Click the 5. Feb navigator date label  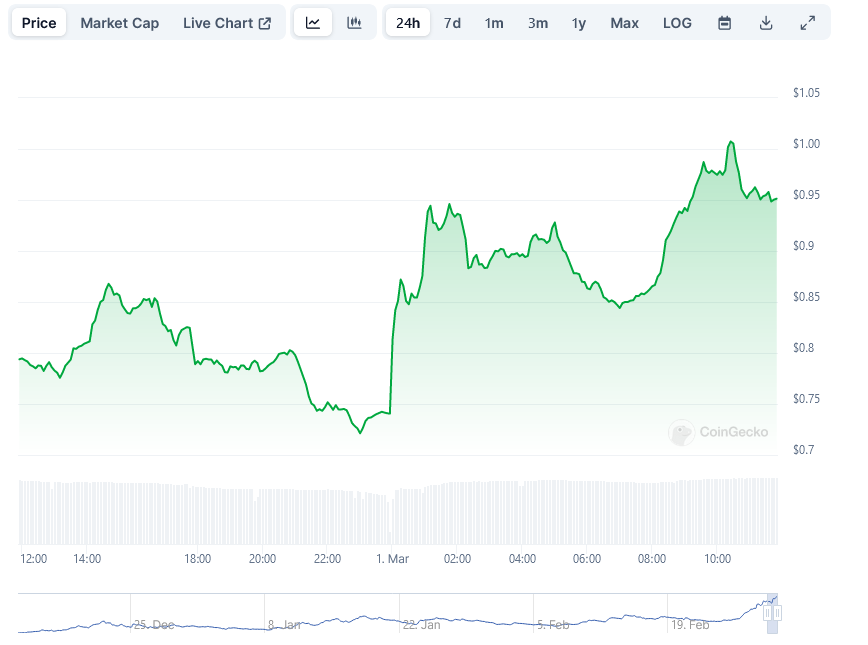(553, 625)
